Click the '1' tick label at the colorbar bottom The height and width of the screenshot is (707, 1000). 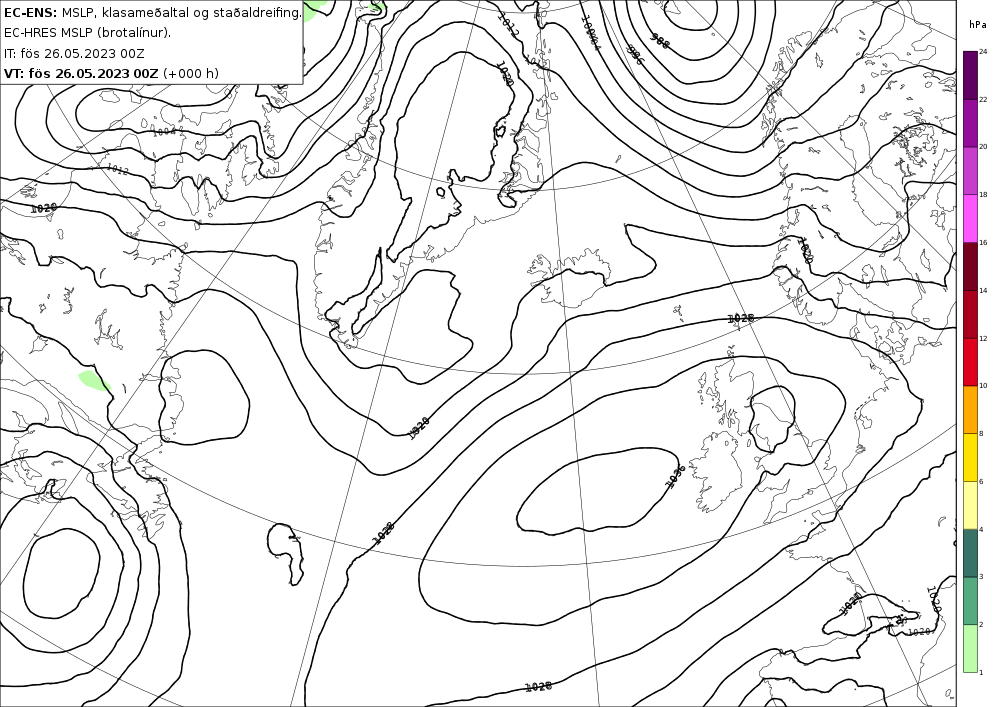[x=981, y=672]
